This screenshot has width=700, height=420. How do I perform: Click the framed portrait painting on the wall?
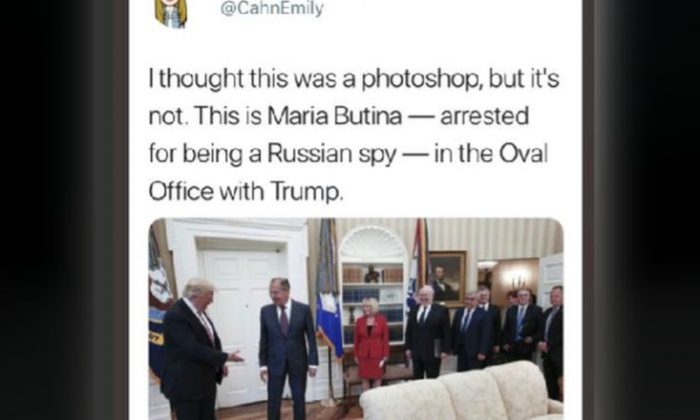[x=448, y=279]
